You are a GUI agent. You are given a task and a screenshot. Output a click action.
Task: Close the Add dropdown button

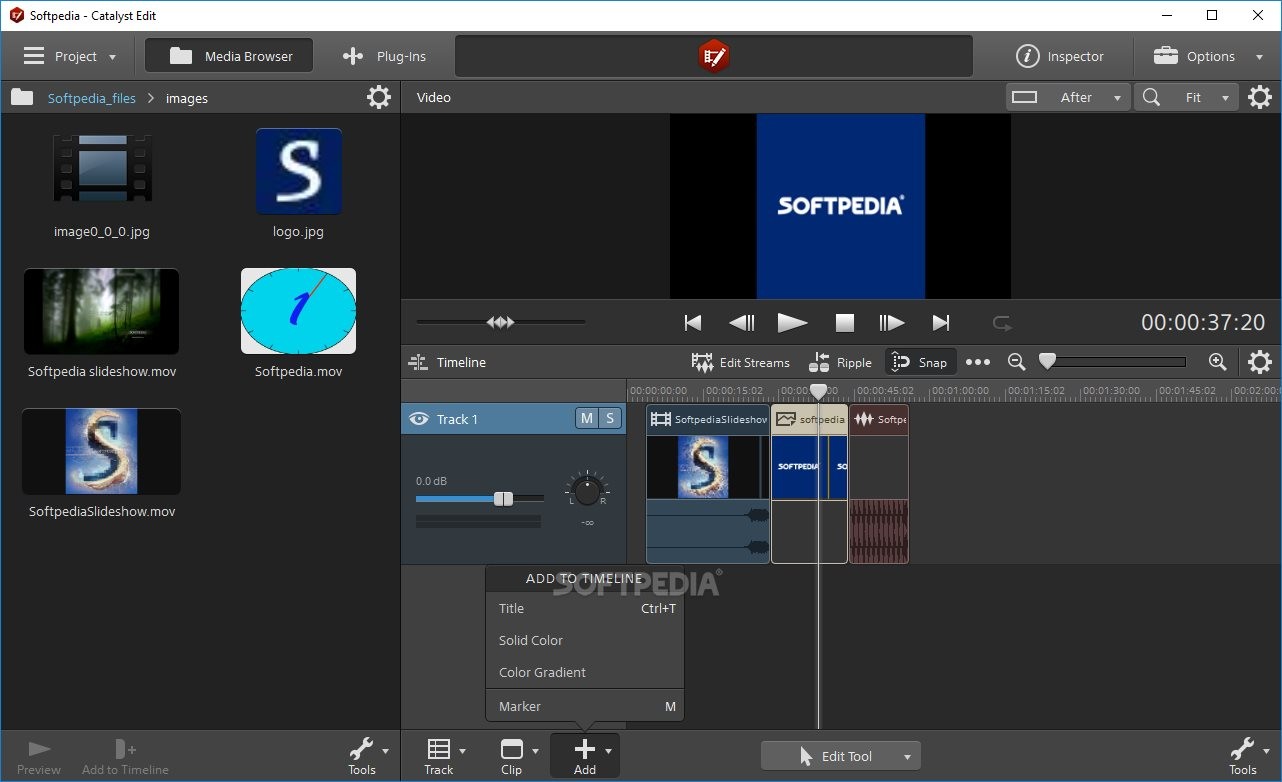click(x=585, y=756)
